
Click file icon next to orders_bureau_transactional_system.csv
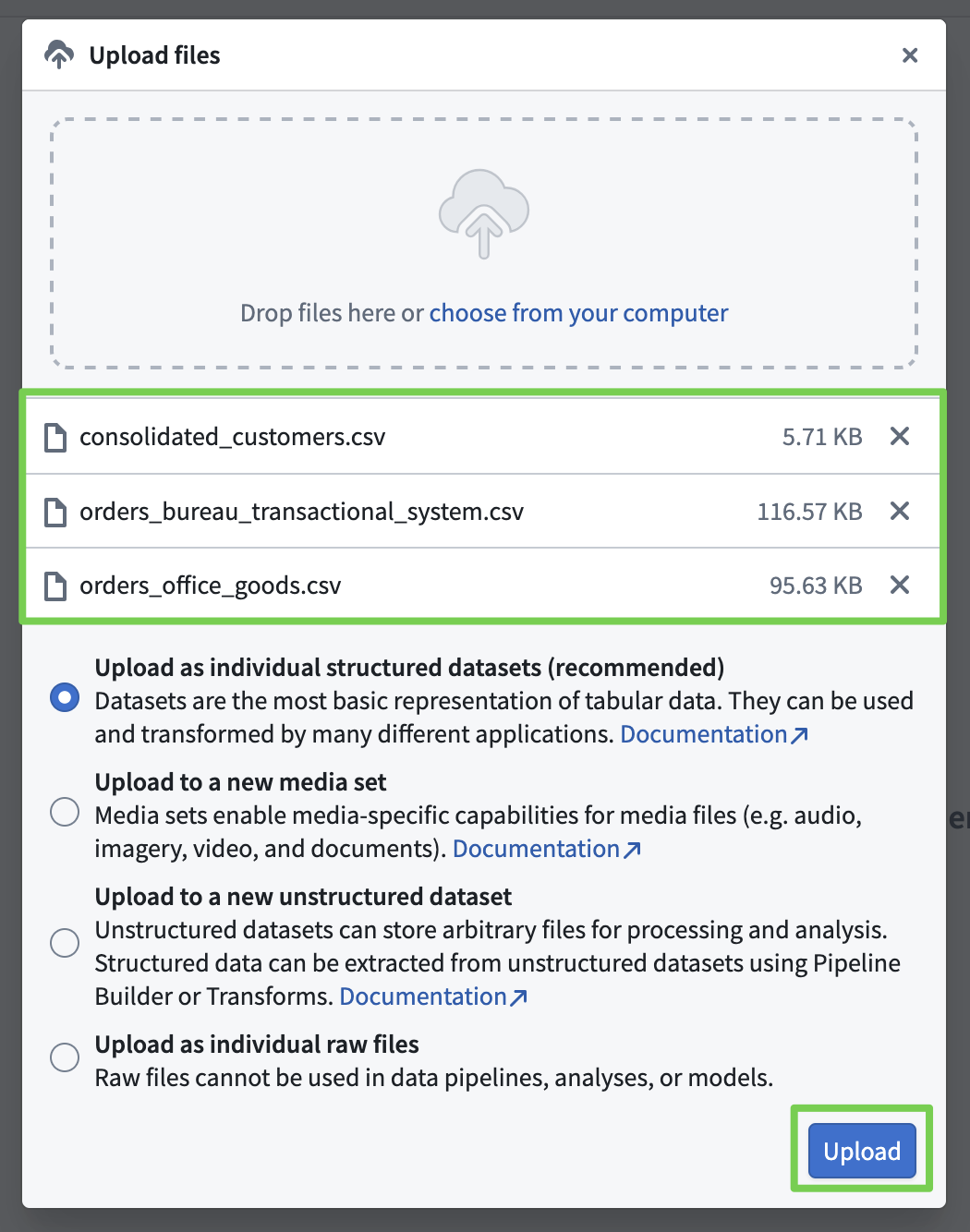tap(55, 512)
